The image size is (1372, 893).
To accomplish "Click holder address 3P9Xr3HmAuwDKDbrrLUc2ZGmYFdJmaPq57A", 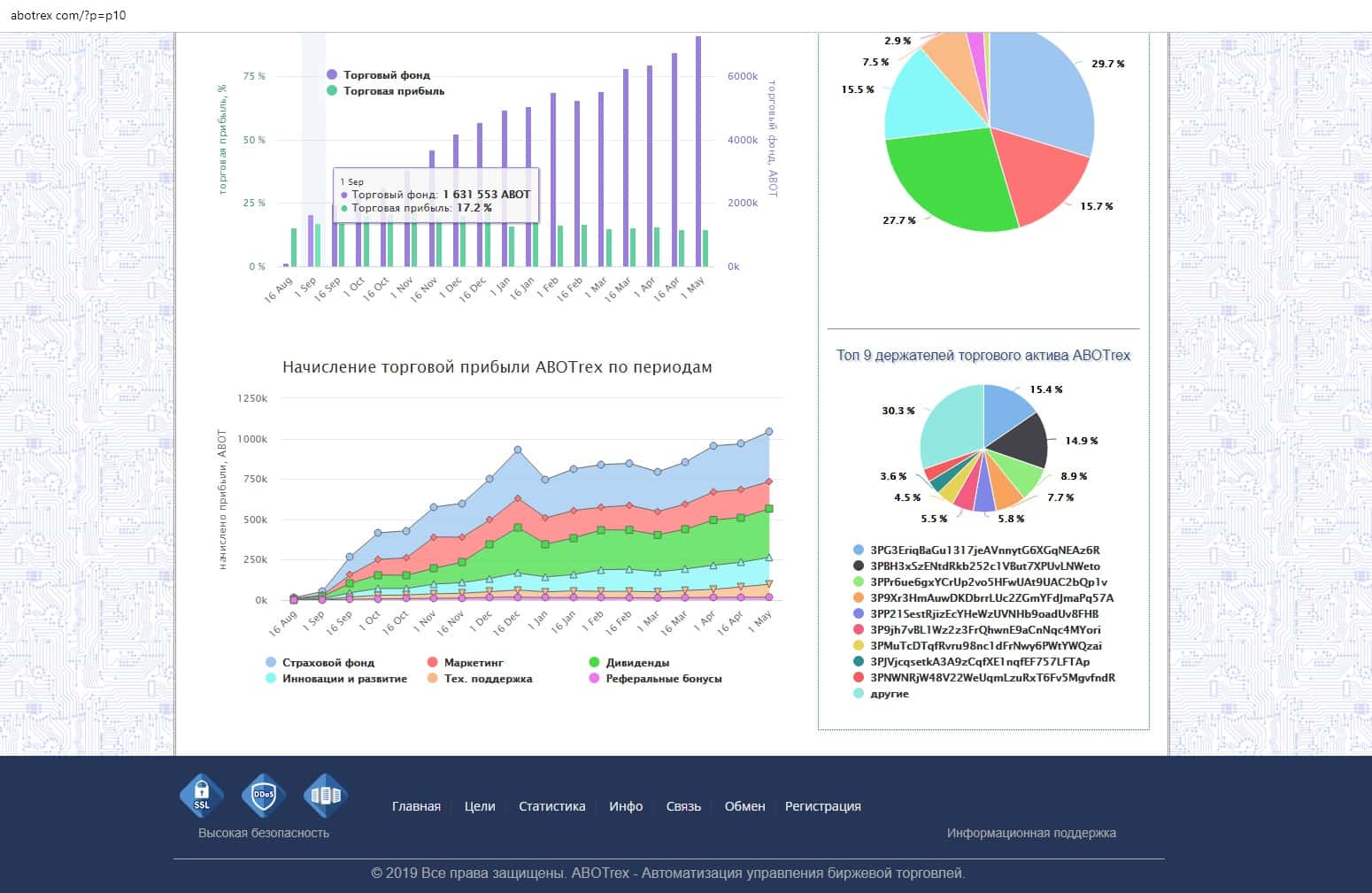I will (983, 597).
